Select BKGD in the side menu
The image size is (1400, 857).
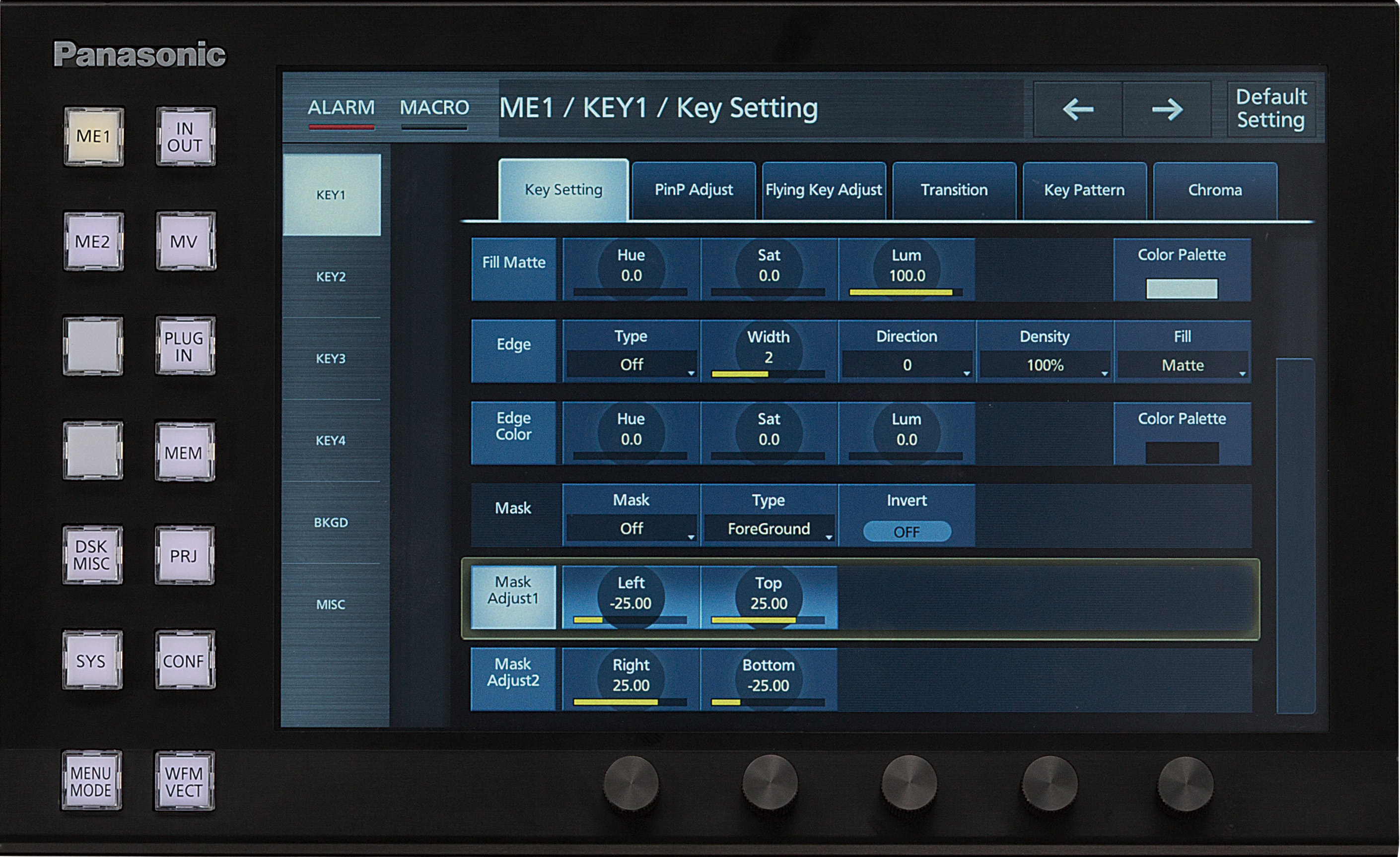[332, 523]
